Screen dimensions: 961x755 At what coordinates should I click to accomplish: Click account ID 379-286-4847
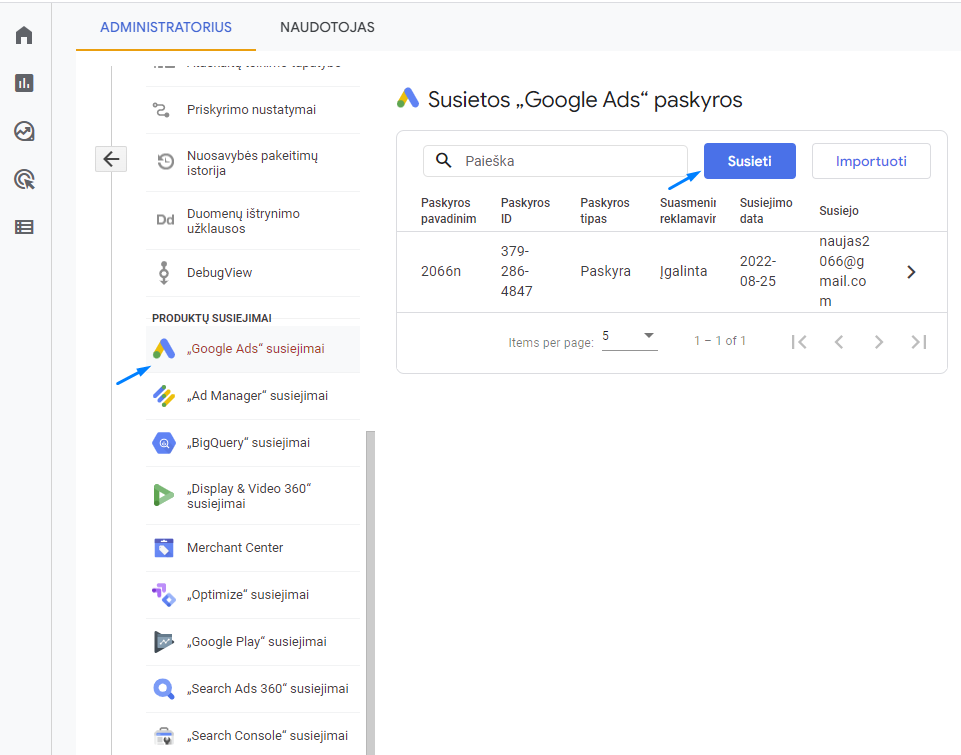[x=516, y=271]
